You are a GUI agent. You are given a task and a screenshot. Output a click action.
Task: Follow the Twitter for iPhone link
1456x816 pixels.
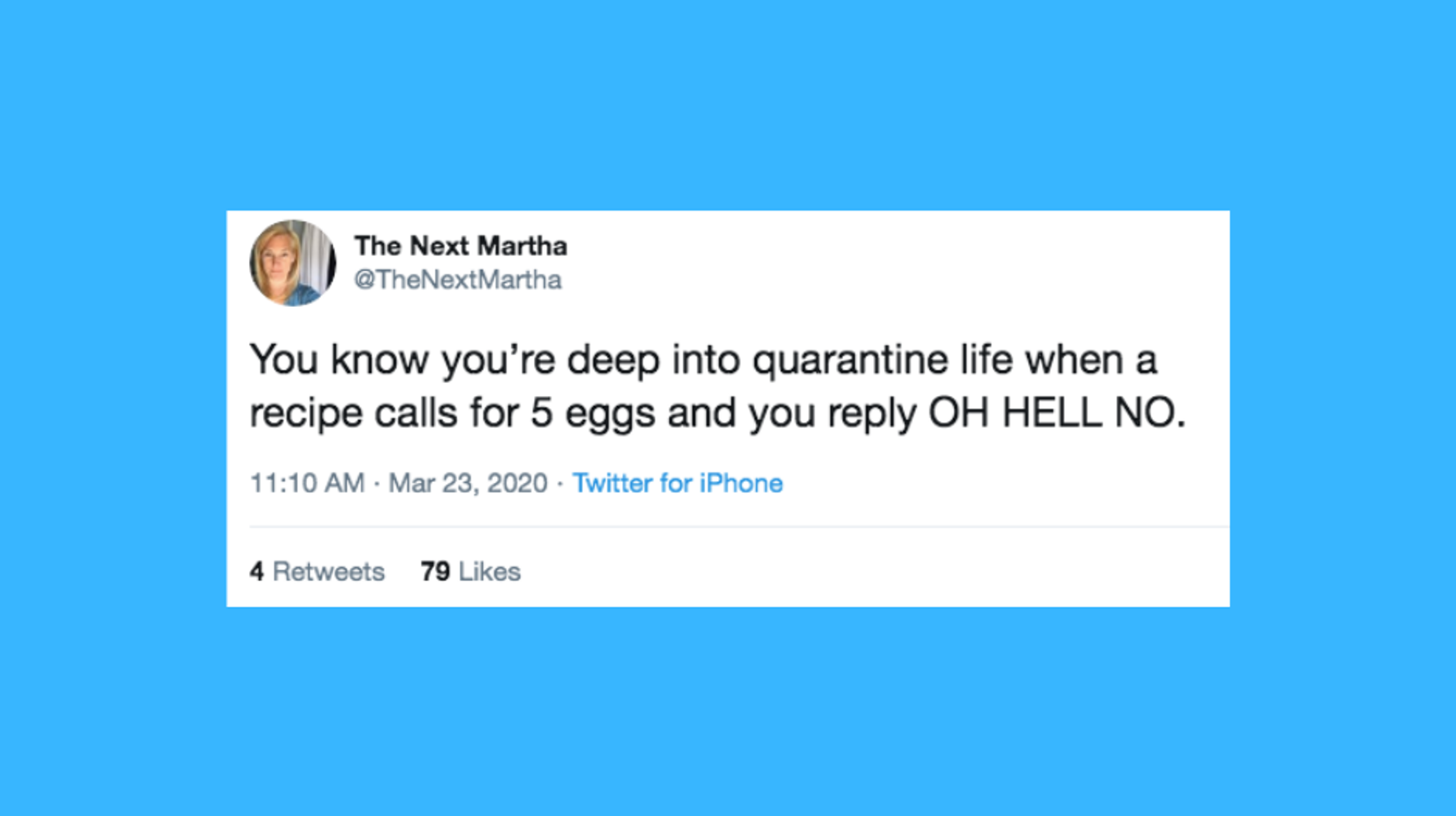click(676, 483)
